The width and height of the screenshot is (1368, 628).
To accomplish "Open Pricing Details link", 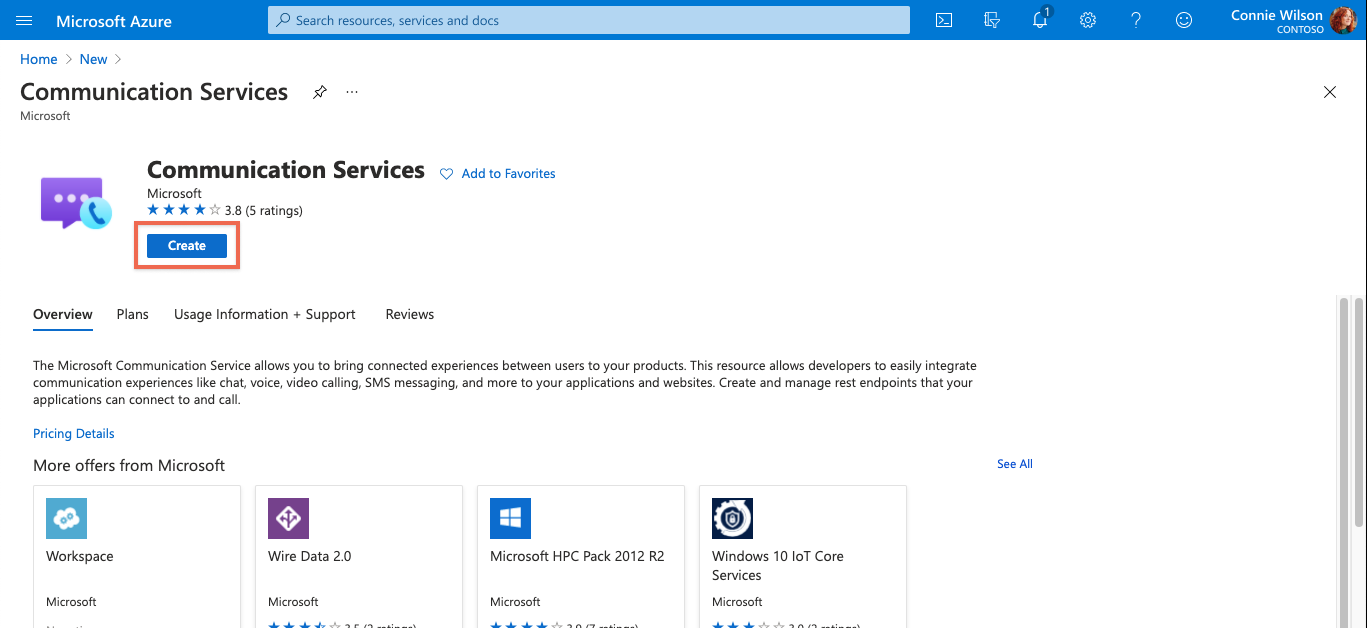I will [73, 433].
